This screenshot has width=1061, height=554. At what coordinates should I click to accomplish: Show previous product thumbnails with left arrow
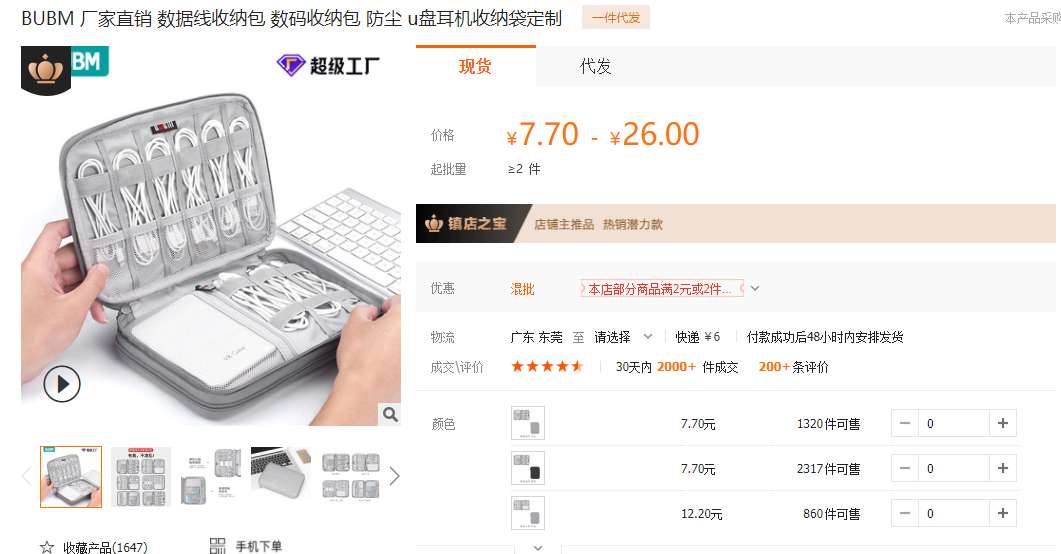click(x=27, y=477)
